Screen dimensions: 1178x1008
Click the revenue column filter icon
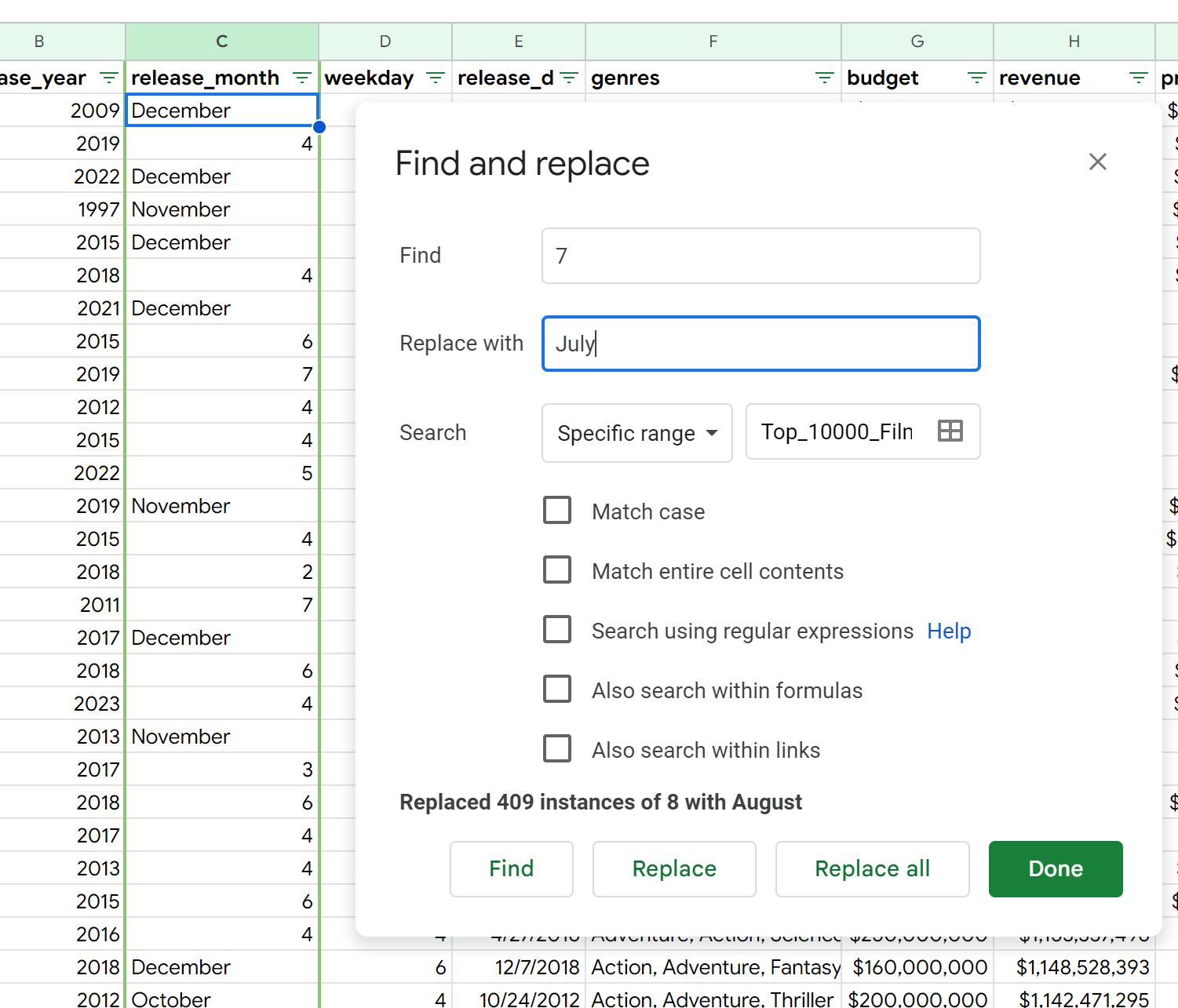pos(1138,78)
